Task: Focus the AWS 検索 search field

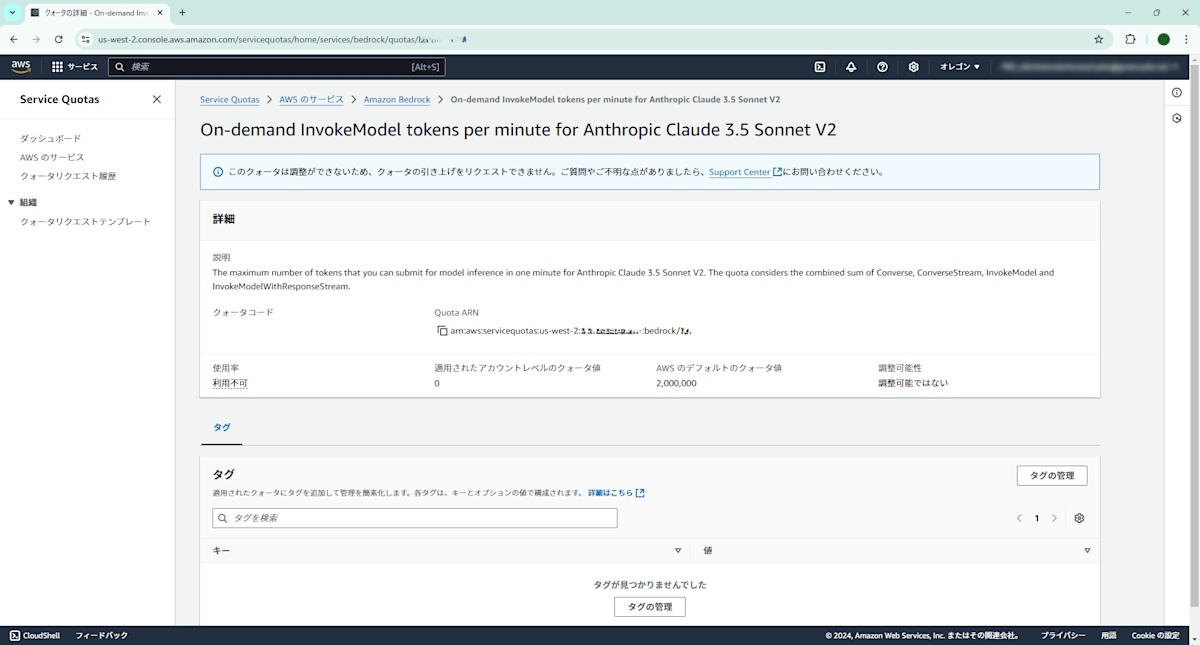Action: [x=276, y=67]
